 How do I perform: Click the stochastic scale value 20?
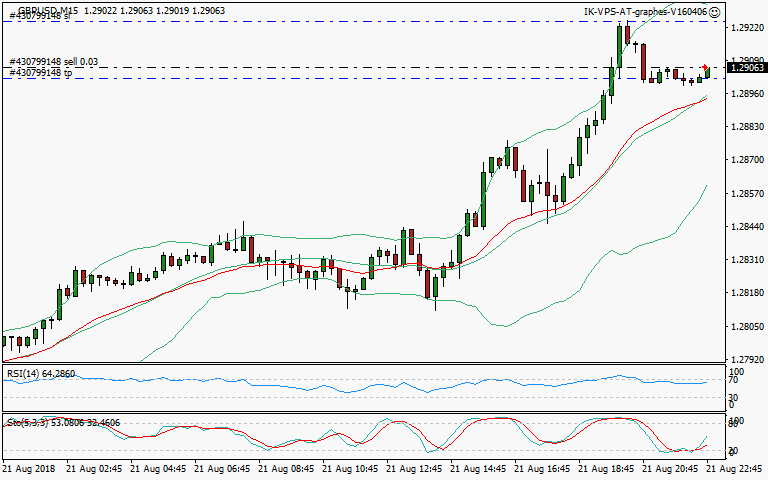pyautogui.click(x=734, y=451)
